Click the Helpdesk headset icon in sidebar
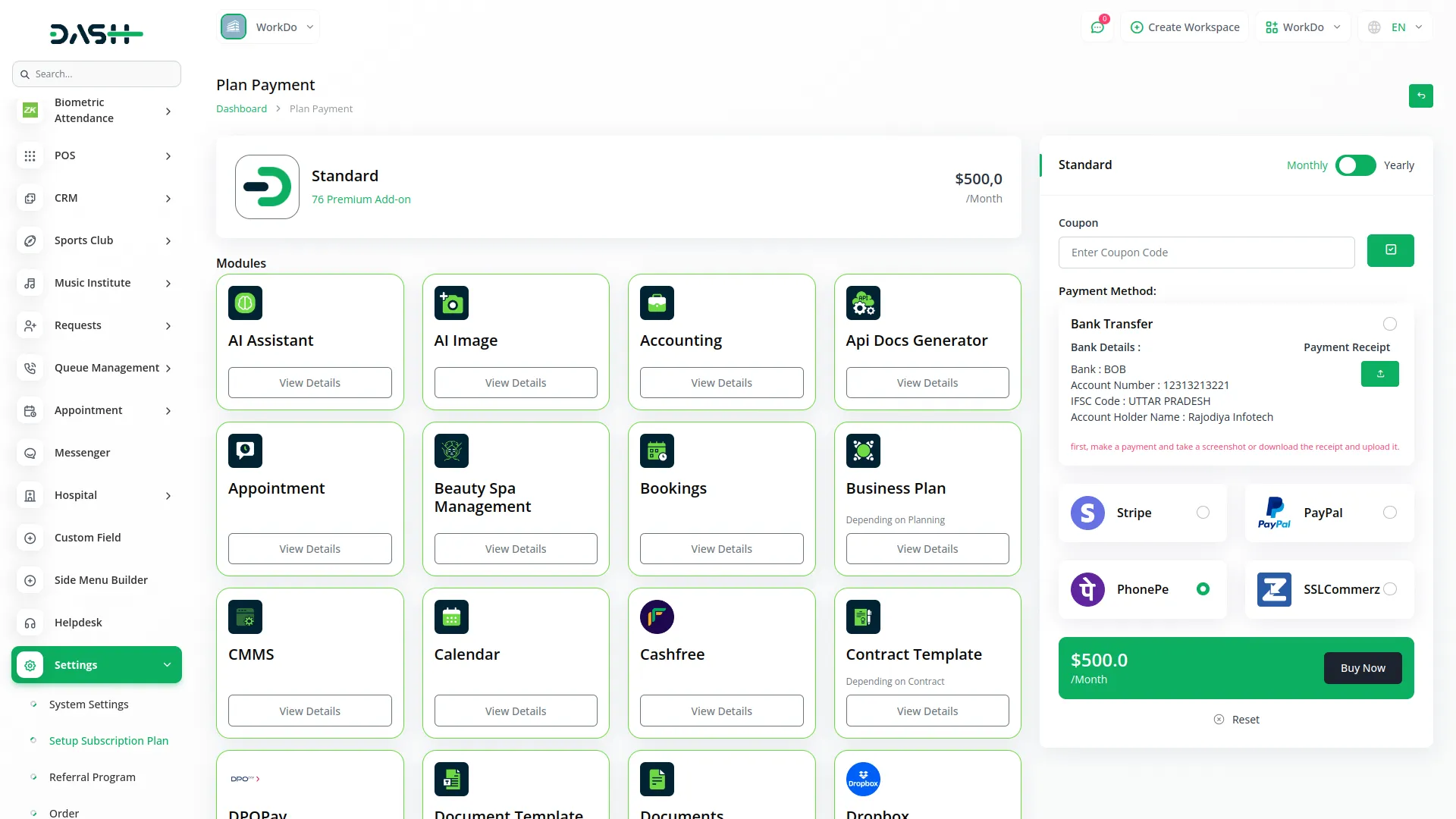Image resolution: width=1456 pixels, height=819 pixels. (x=30, y=623)
